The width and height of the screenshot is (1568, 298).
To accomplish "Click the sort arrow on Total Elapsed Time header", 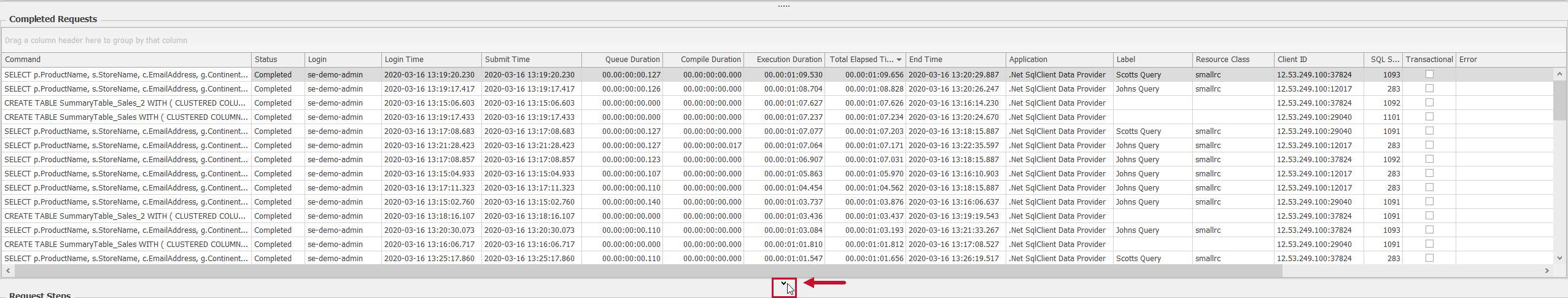I will (x=899, y=60).
